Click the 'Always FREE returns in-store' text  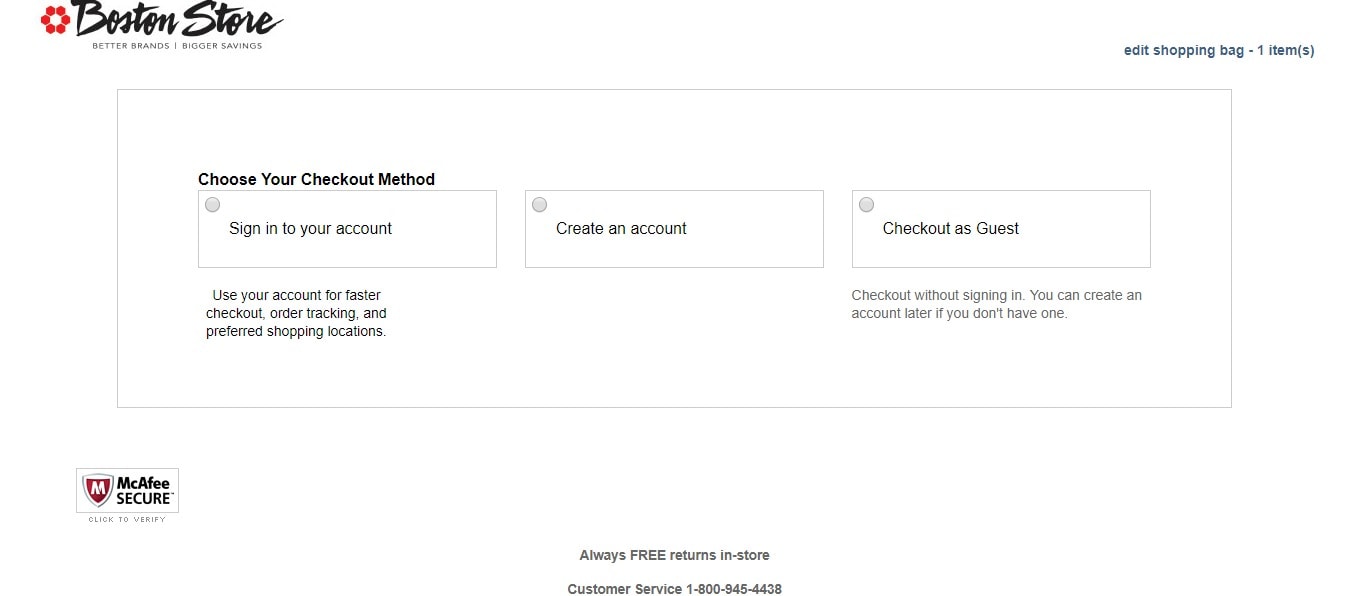[675, 555]
